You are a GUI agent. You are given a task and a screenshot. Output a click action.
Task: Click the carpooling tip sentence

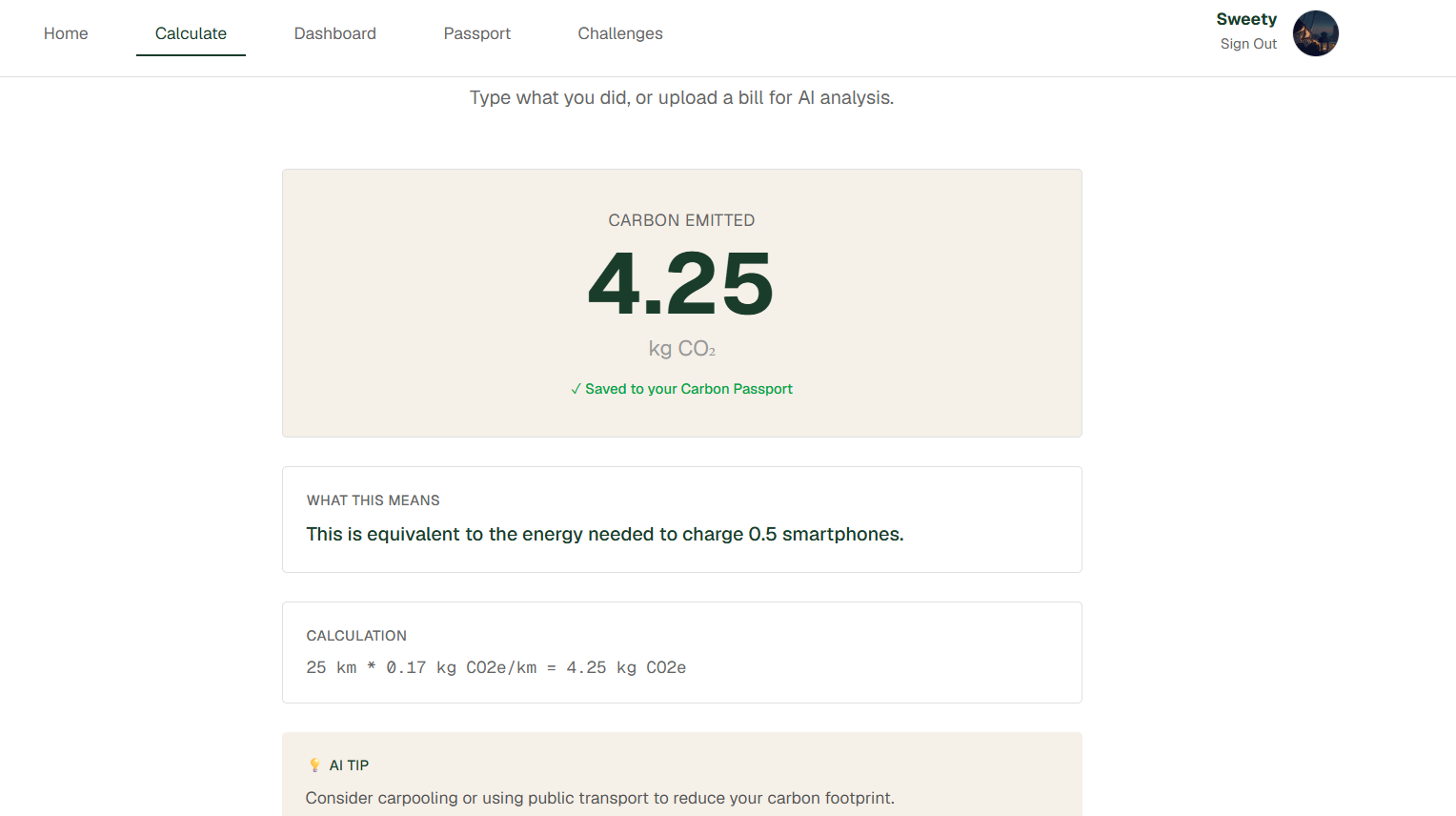(x=599, y=798)
